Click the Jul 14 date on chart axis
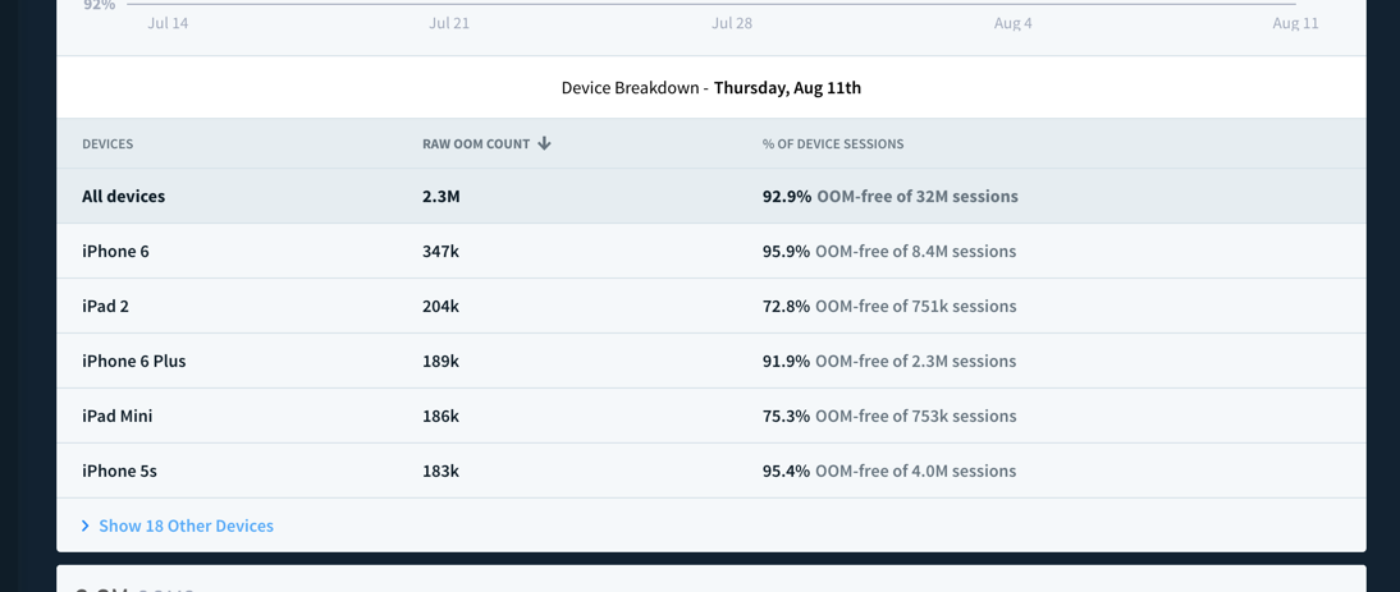1400x592 pixels. pos(167,23)
